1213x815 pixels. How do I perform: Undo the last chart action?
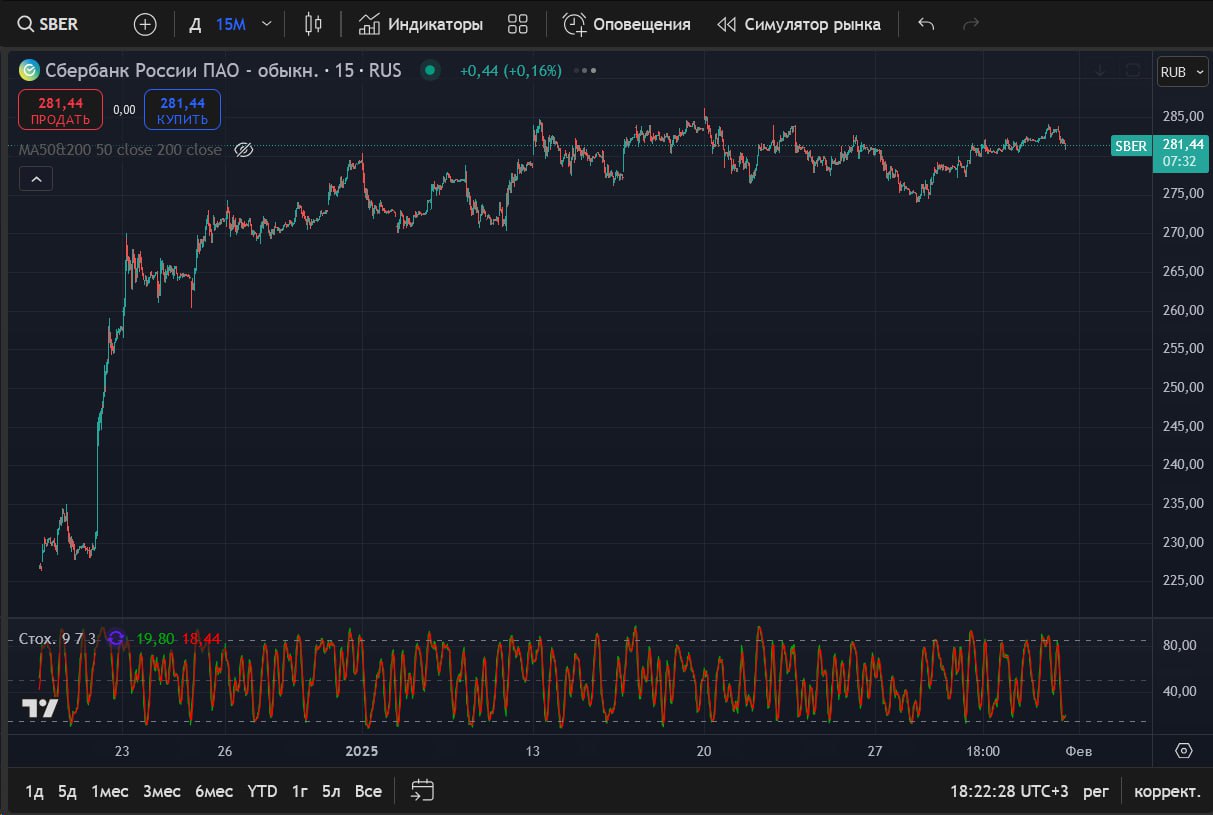[926, 24]
